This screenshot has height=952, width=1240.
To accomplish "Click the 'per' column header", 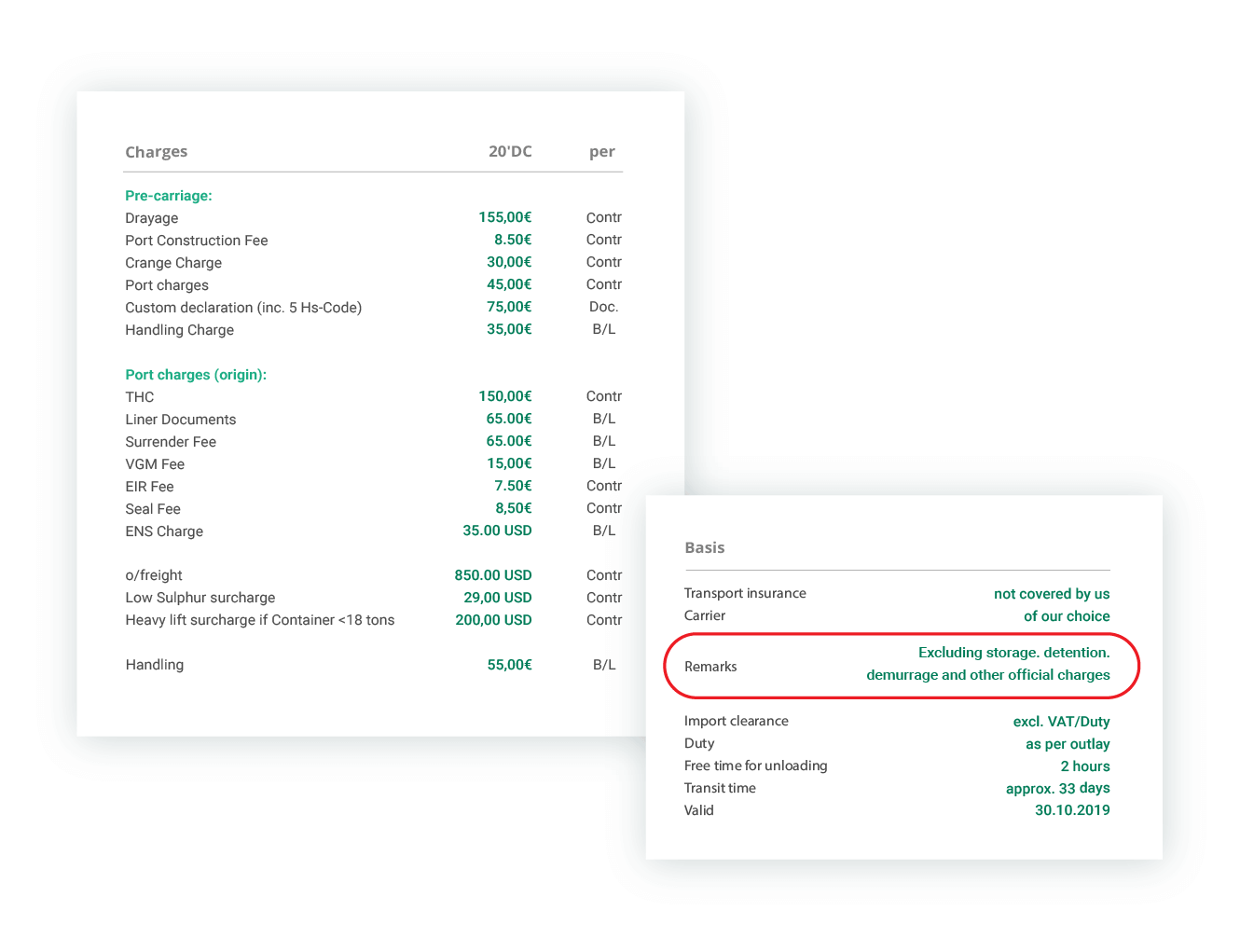I will [x=601, y=152].
